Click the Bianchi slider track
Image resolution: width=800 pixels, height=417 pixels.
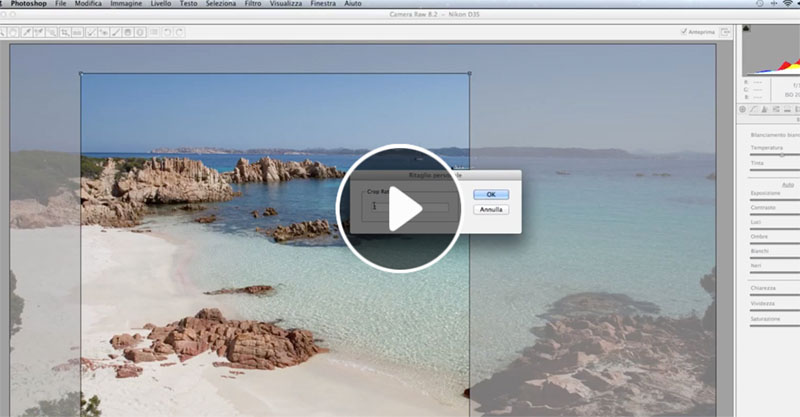pos(775,257)
